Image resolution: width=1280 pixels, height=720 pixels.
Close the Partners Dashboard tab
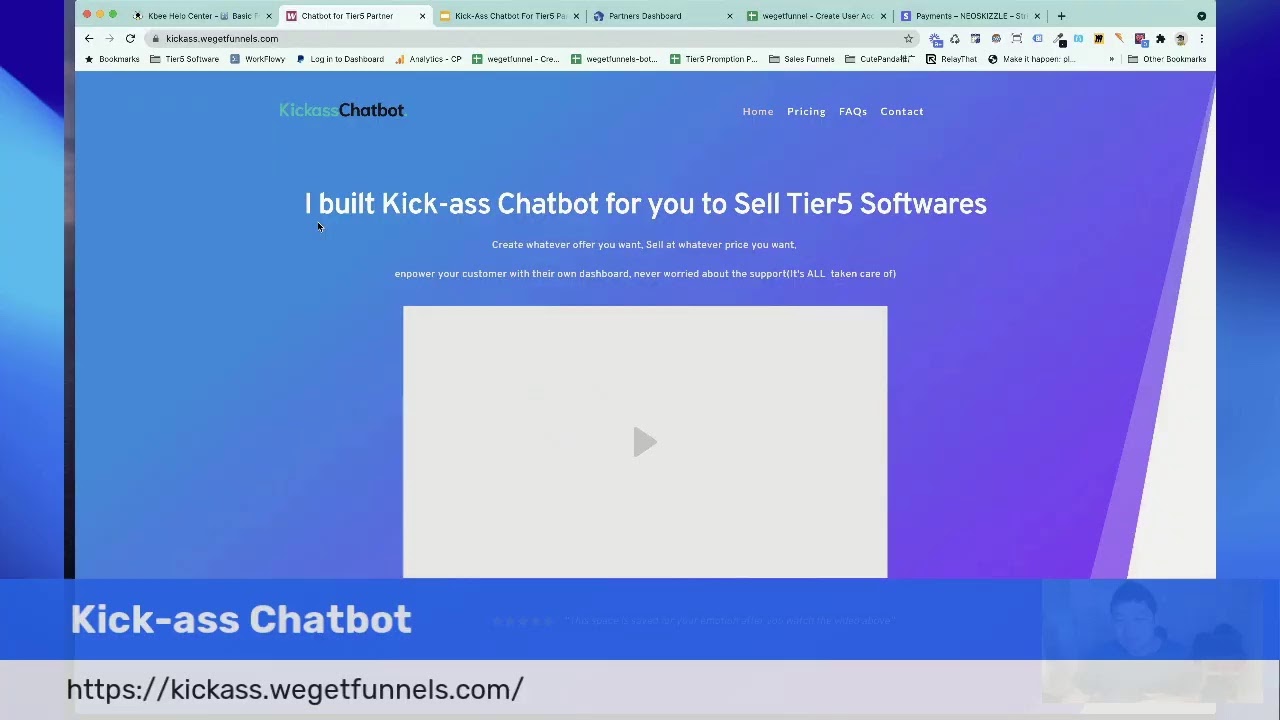(729, 16)
